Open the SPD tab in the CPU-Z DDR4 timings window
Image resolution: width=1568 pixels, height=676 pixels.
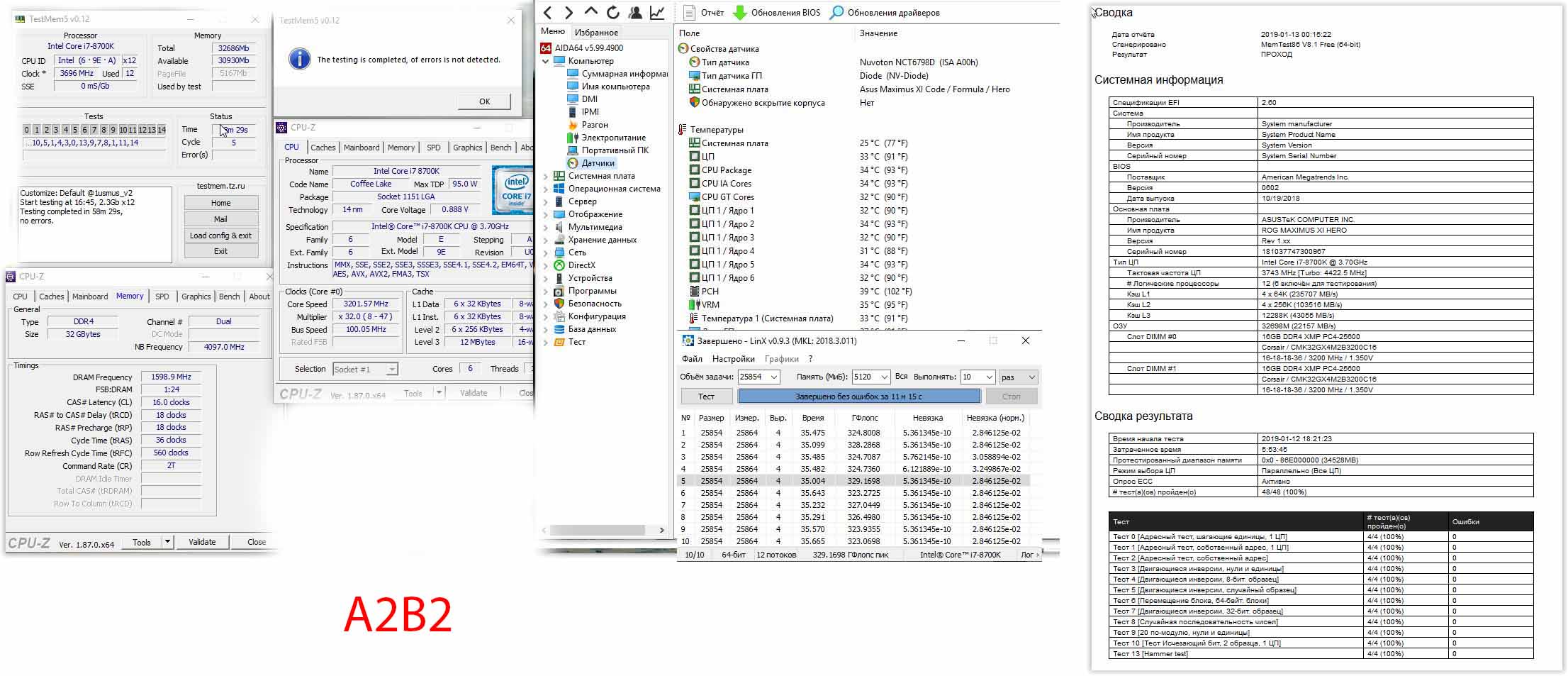(x=162, y=297)
